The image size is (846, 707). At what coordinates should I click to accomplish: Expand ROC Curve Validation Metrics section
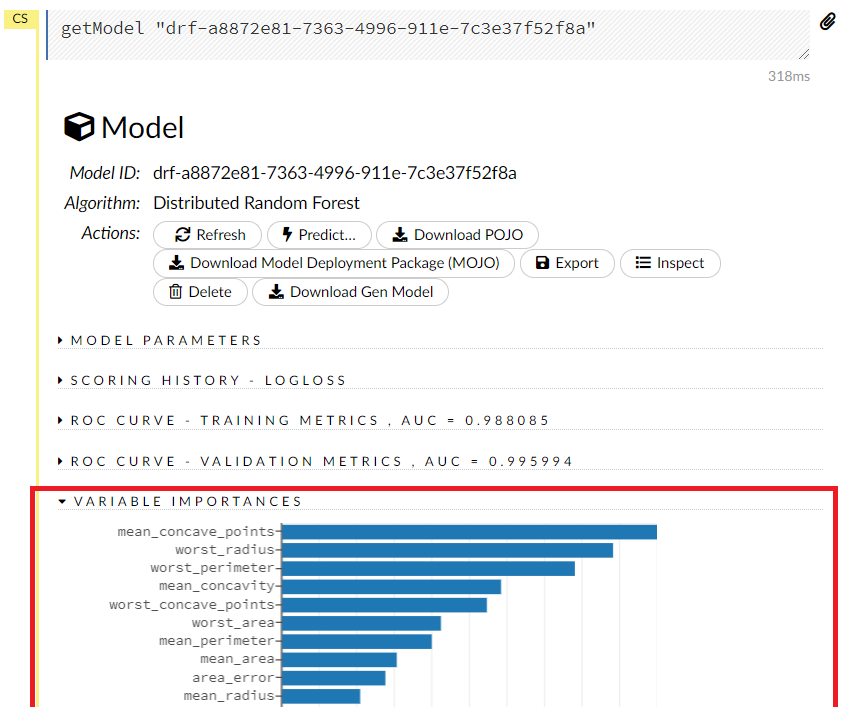pyautogui.click(x=321, y=461)
